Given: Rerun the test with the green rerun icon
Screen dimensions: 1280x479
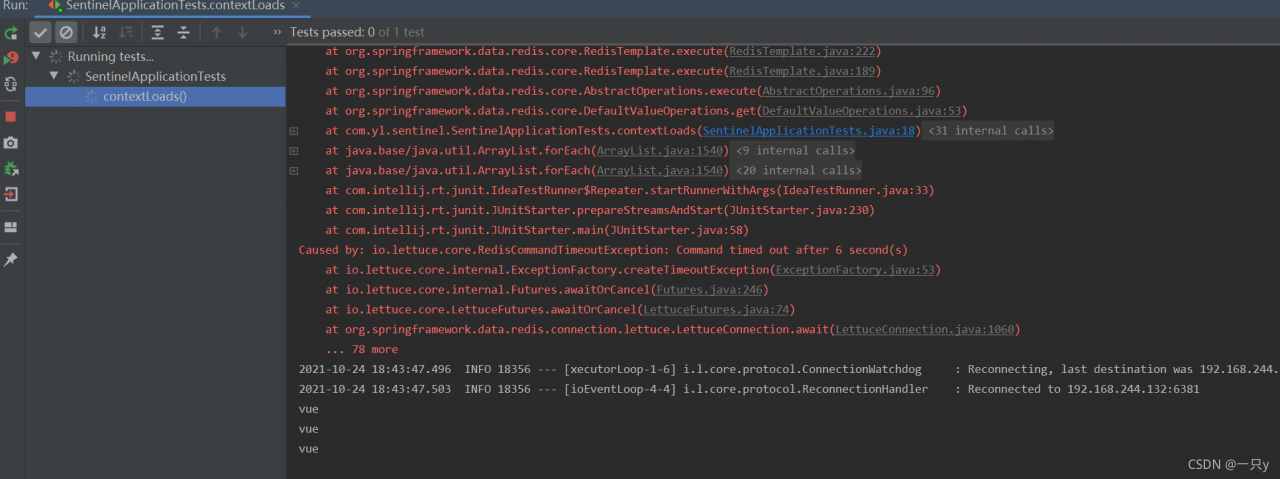Looking at the screenshot, I should [11, 33].
